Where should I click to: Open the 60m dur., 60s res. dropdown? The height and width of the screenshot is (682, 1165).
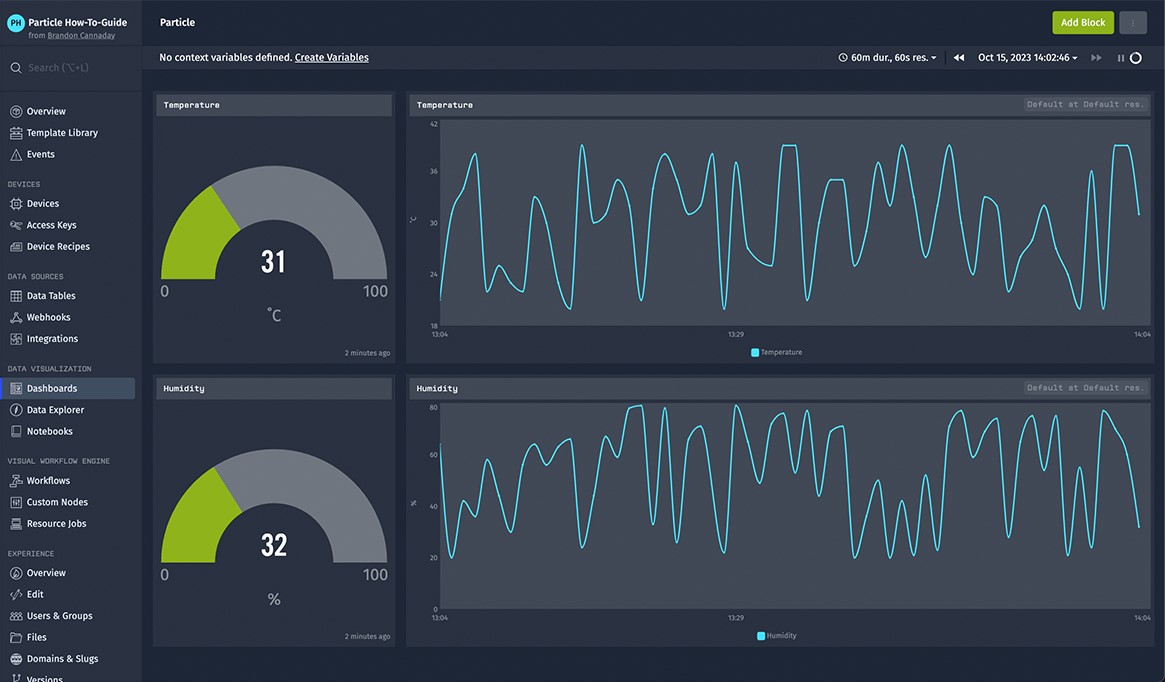click(888, 57)
